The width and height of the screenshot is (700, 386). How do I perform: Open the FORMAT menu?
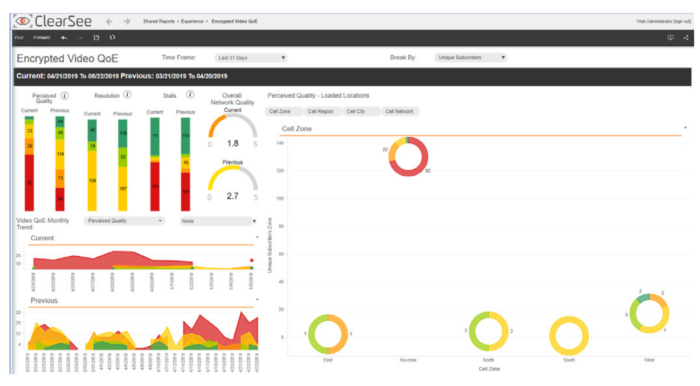pos(42,38)
